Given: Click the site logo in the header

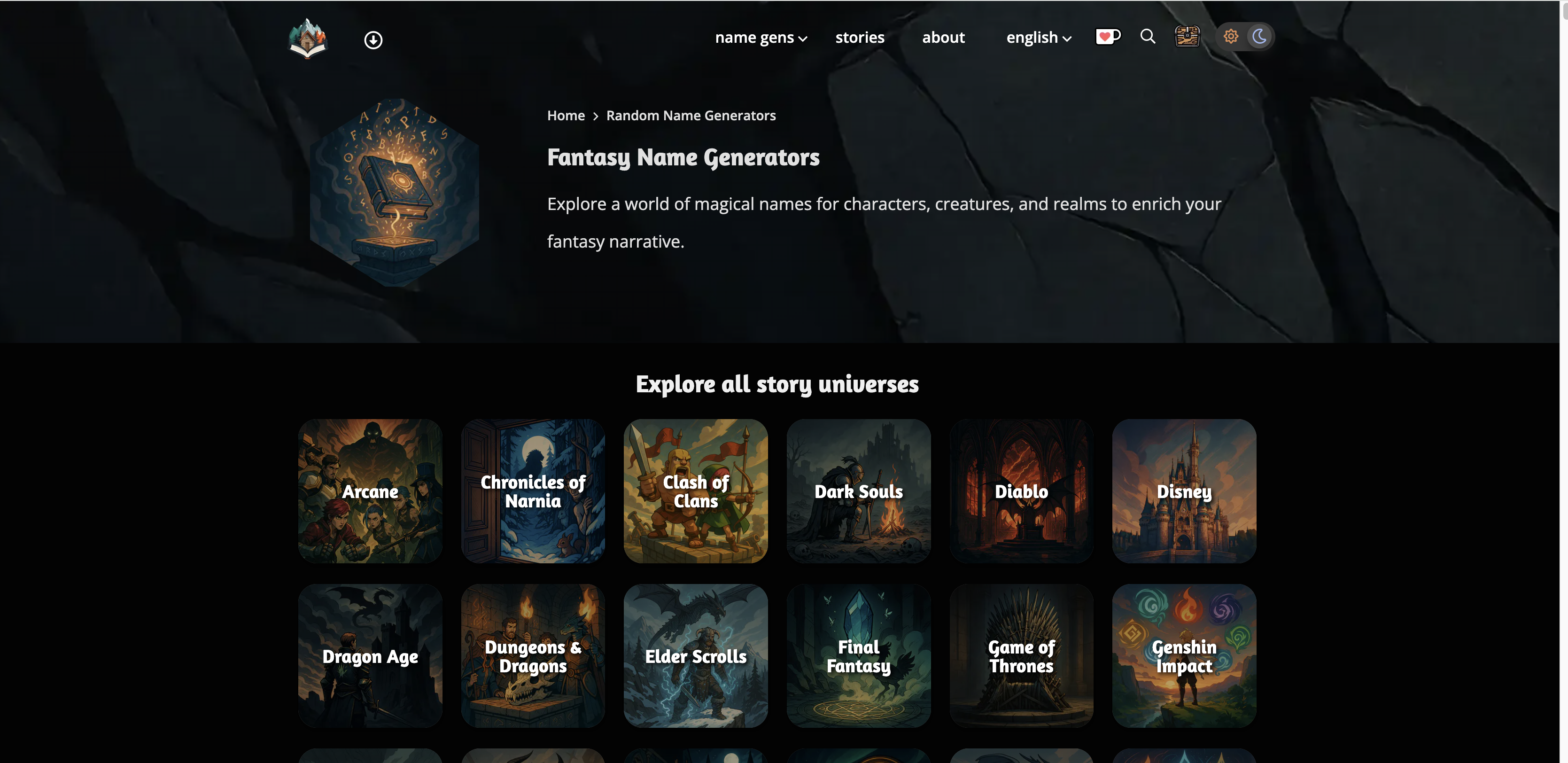Looking at the screenshot, I should [307, 39].
